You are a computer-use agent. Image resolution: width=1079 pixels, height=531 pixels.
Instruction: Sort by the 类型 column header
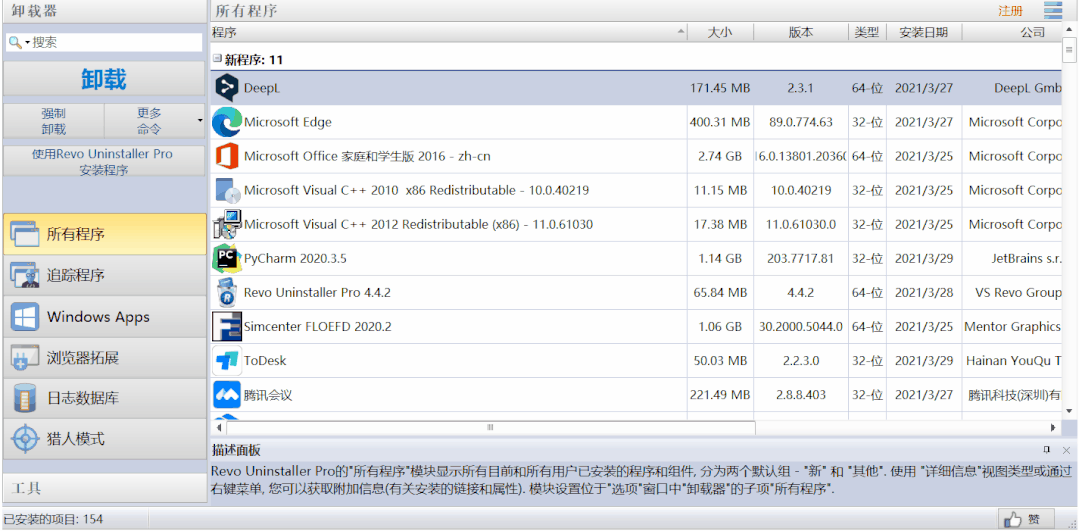tap(867, 32)
